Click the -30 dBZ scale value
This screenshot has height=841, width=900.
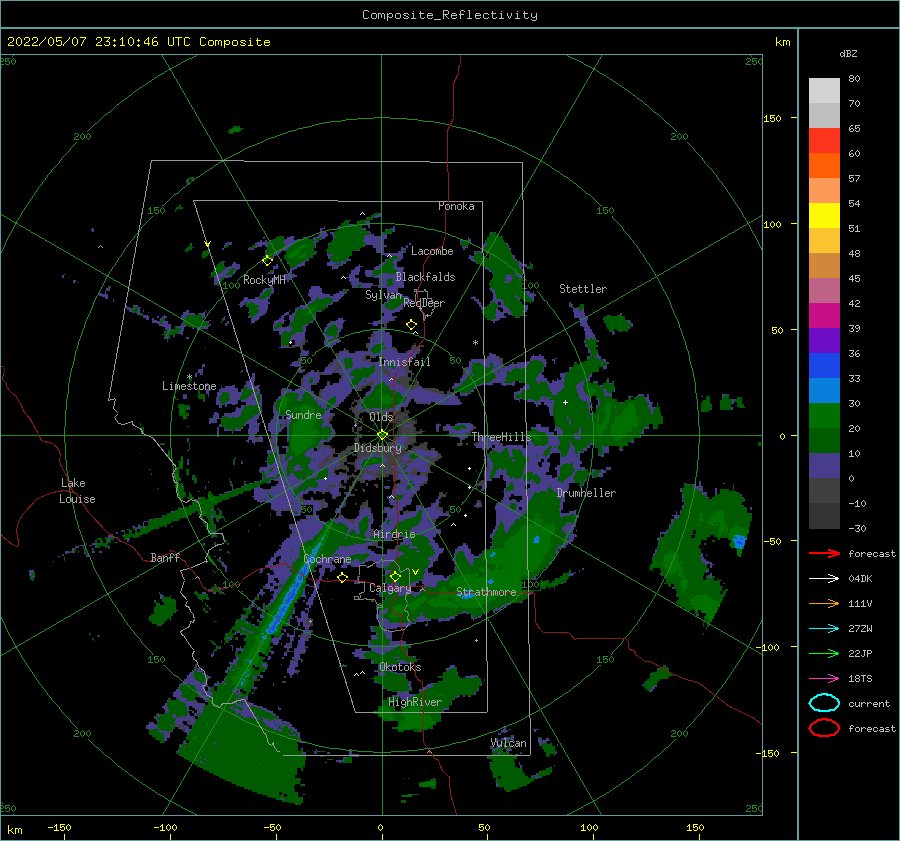click(x=857, y=528)
